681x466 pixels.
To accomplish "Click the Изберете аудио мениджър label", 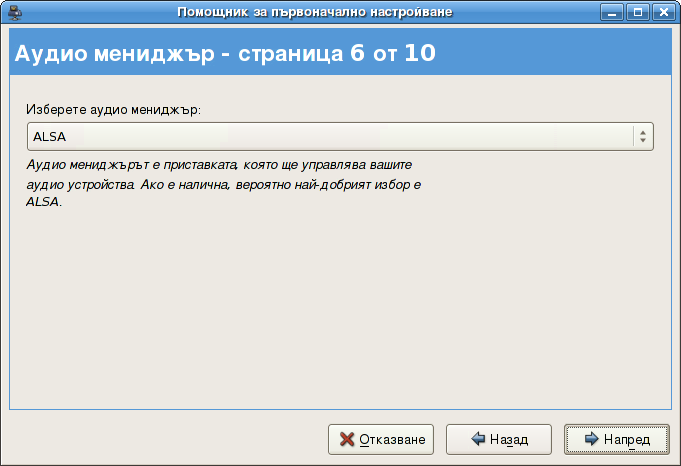I will (x=113, y=109).
